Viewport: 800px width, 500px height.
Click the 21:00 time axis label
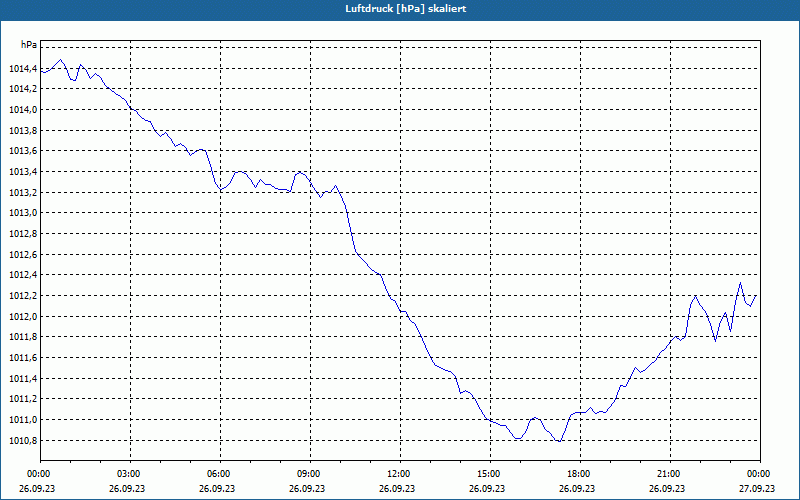667,474
